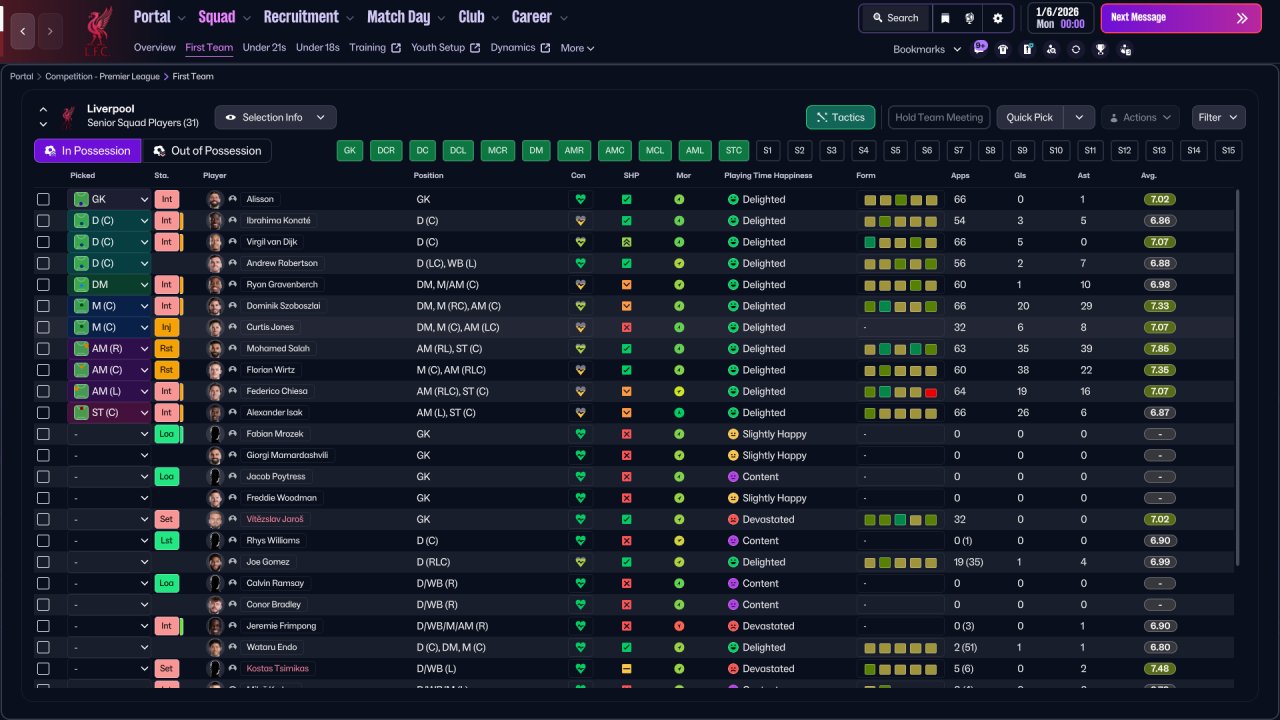Check the box for Florian Wirtz

click(x=43, y=370)
